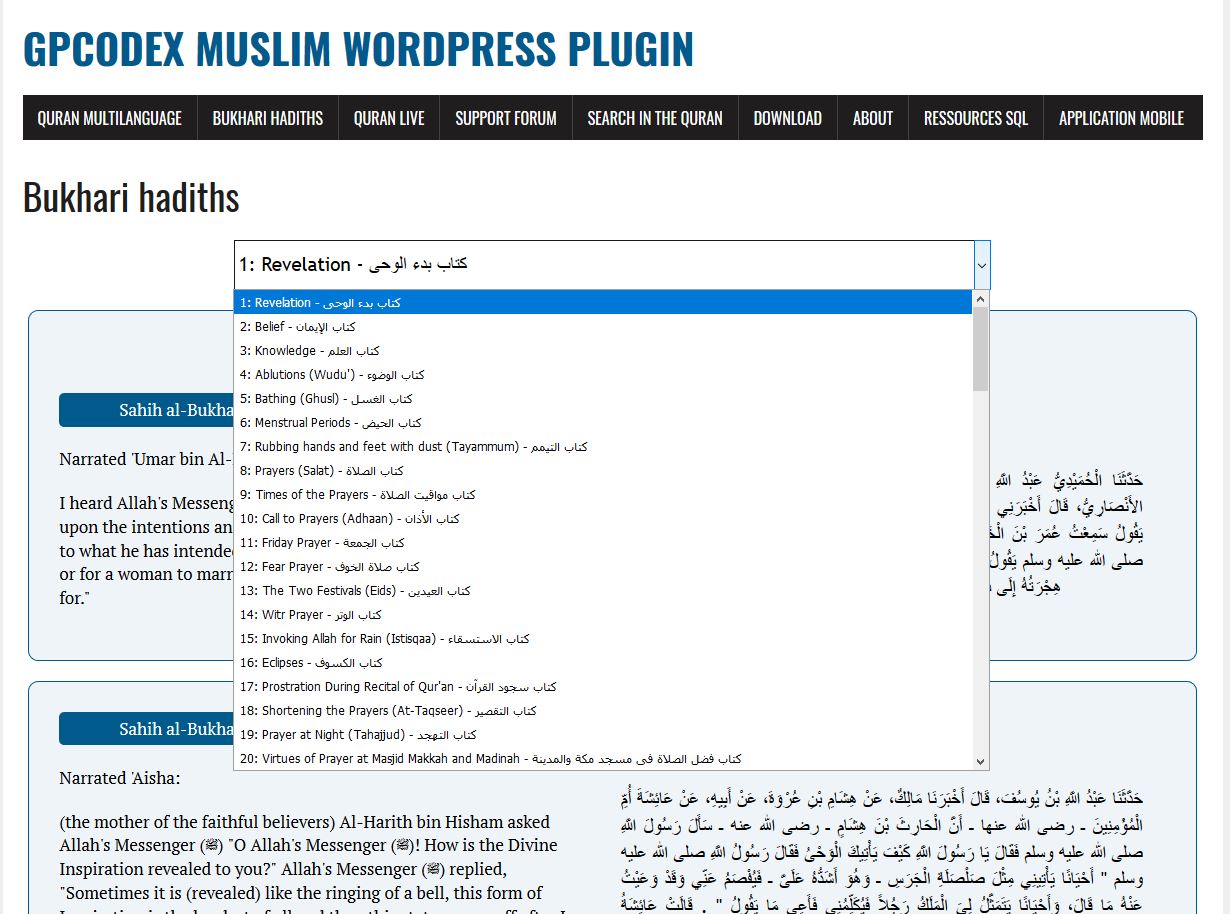Select option 13: The Two Festivals (Eids)
1230x914 pixels.
(603, 590)
